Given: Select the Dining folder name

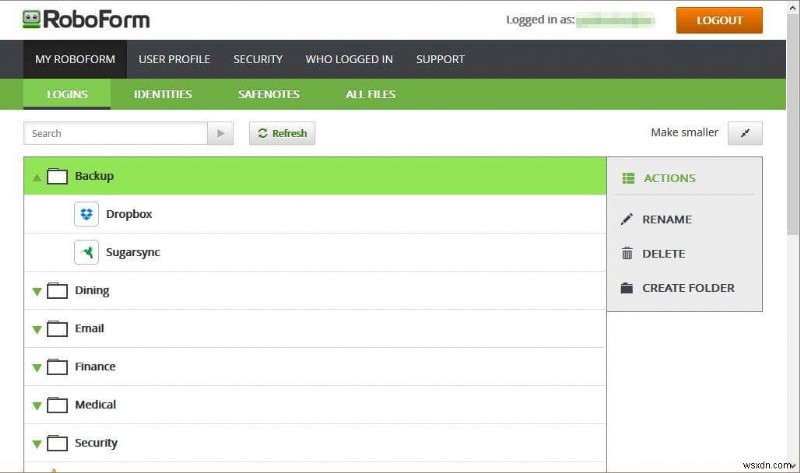Looking at the screenshot, I should (92, 290).
